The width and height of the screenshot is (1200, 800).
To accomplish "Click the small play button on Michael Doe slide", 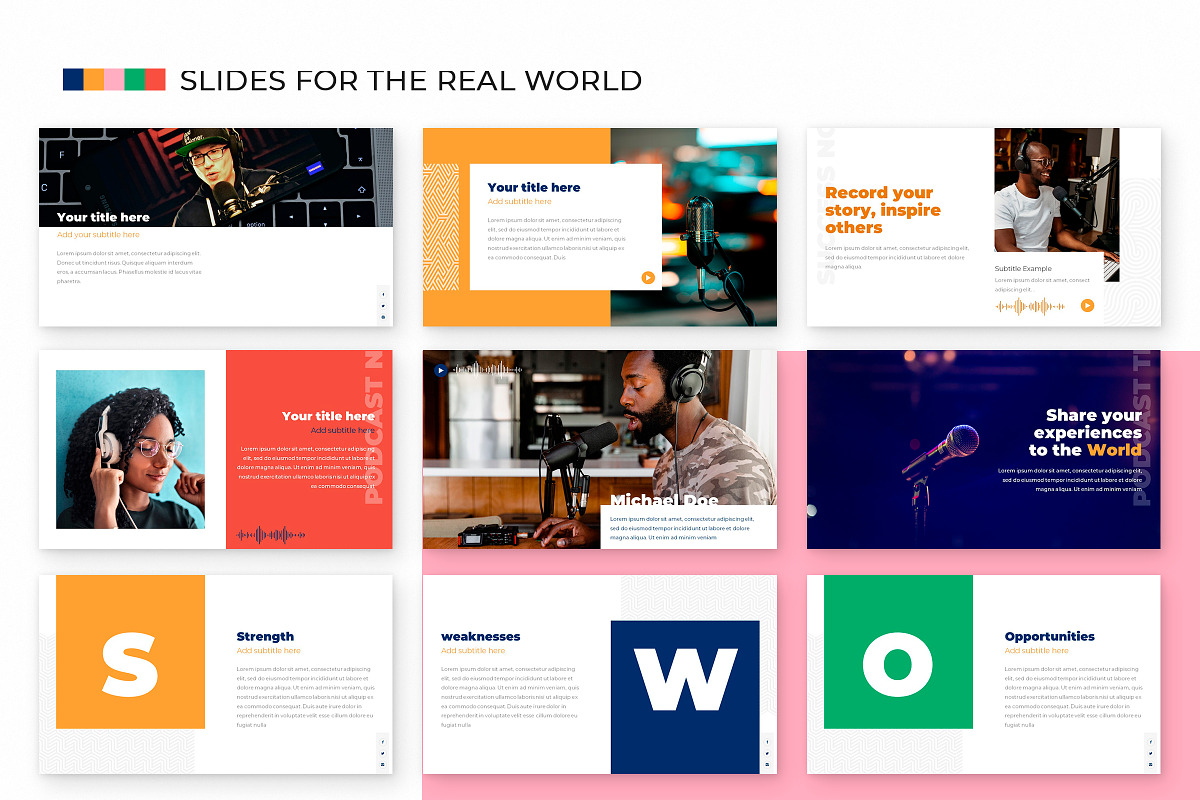I will (440, 370).
